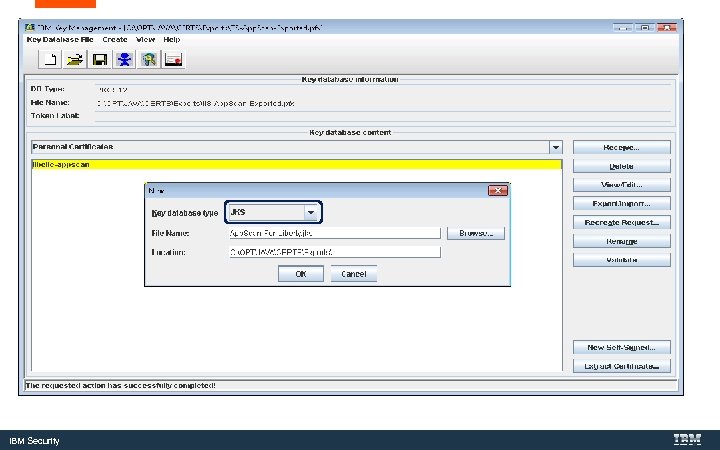Click the Save floppy disk toolbar icon
Screen dimensions: 720x450
(100, 59)
